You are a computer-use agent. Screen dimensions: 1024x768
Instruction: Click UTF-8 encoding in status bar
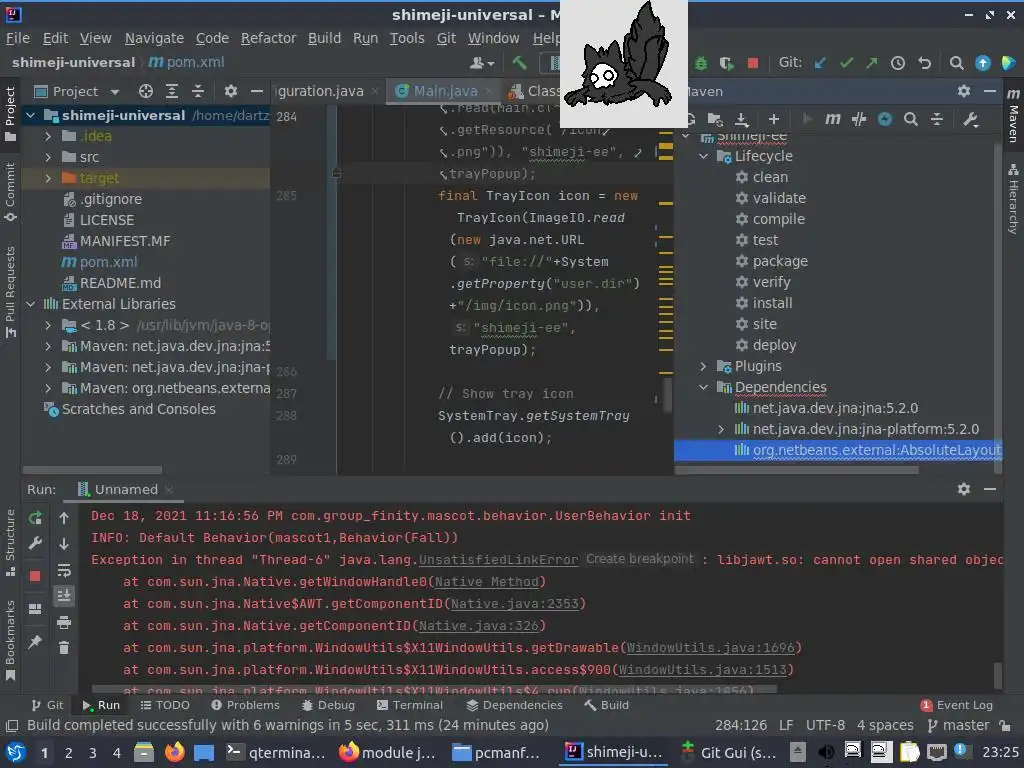pyautogui.click(x=825, y=726)
